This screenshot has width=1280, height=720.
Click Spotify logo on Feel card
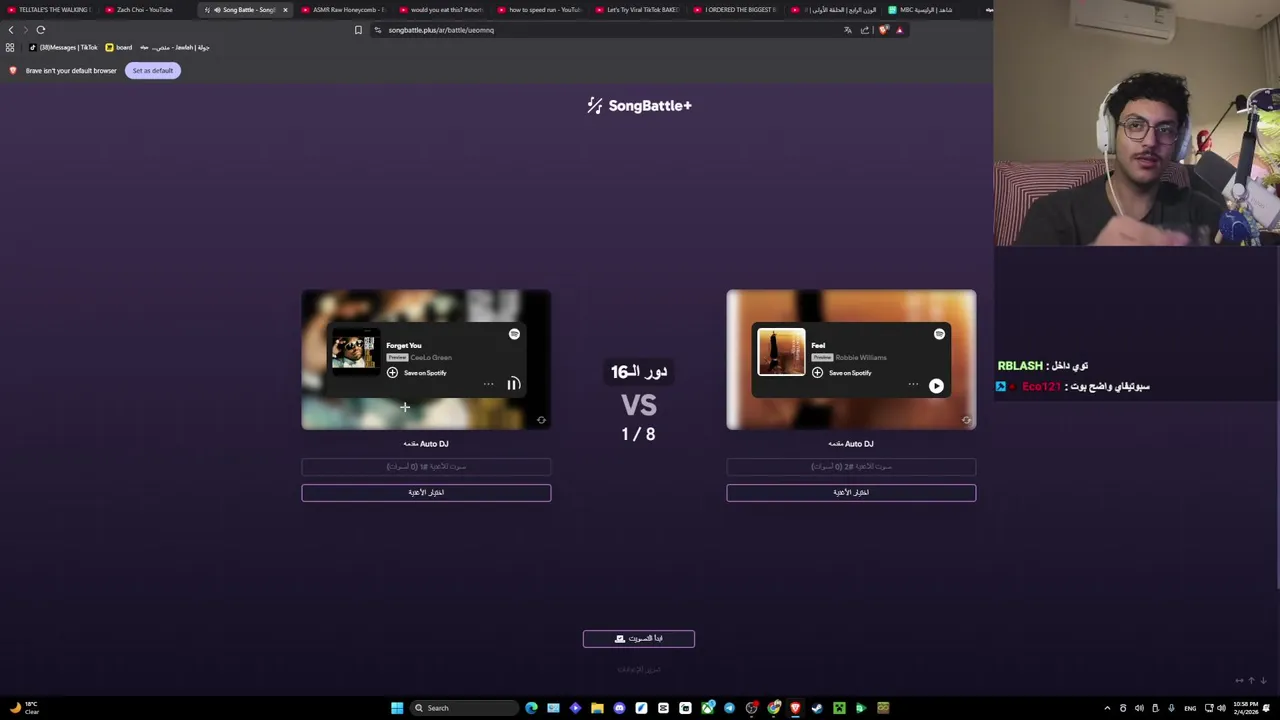[939, 334]
